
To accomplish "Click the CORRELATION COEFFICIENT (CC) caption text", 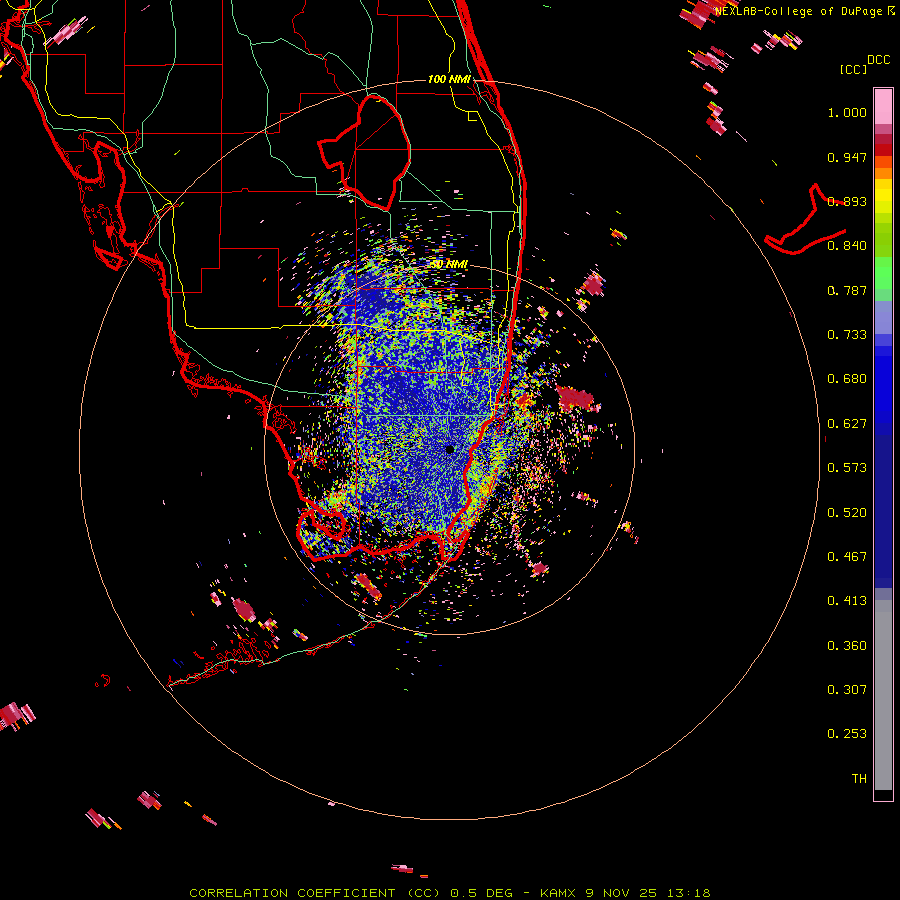I will click(x=316, y=893).
